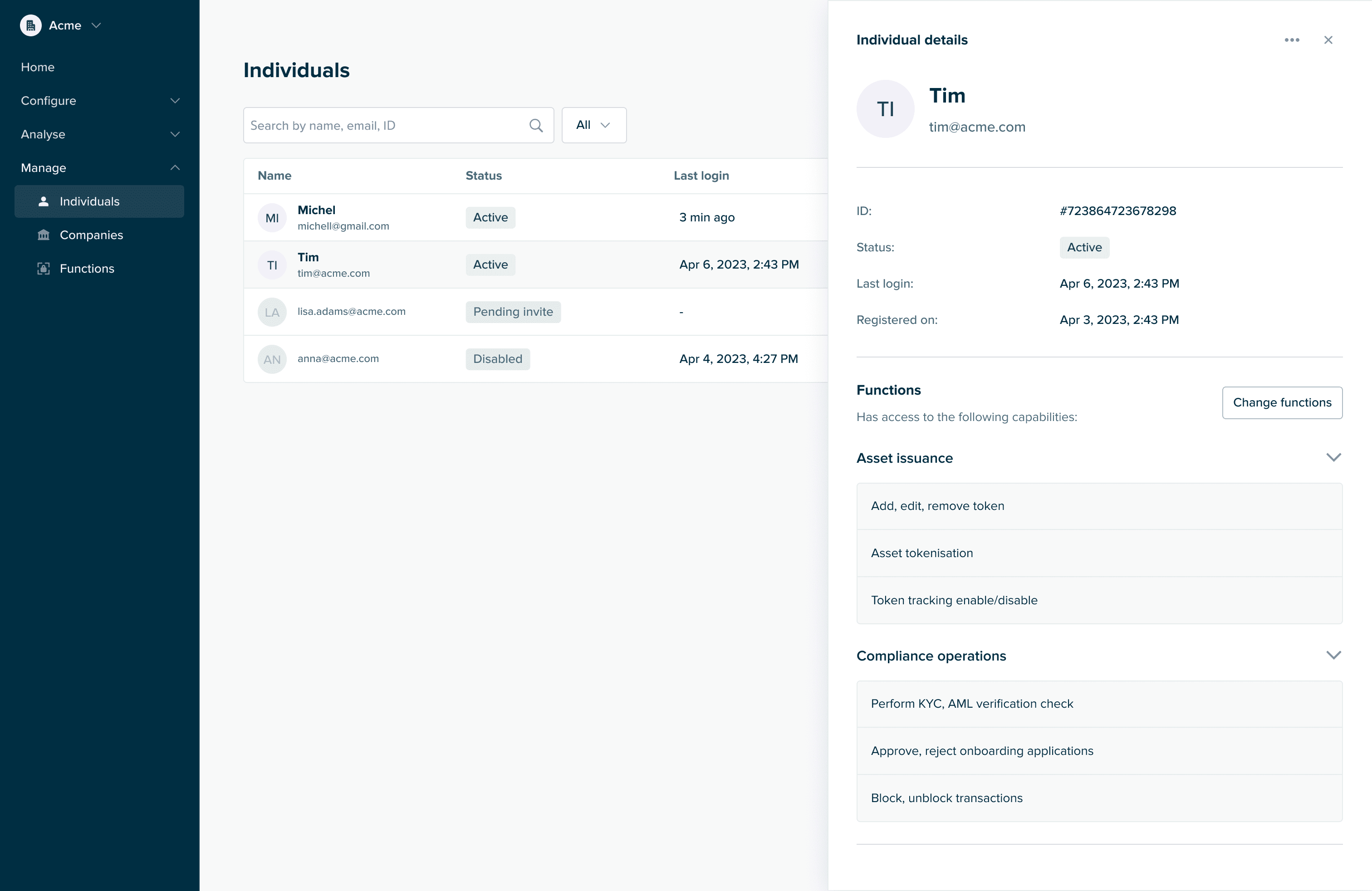Select Tim's name in the table
The image size is (1372, 891).
(x=308, y=258)
